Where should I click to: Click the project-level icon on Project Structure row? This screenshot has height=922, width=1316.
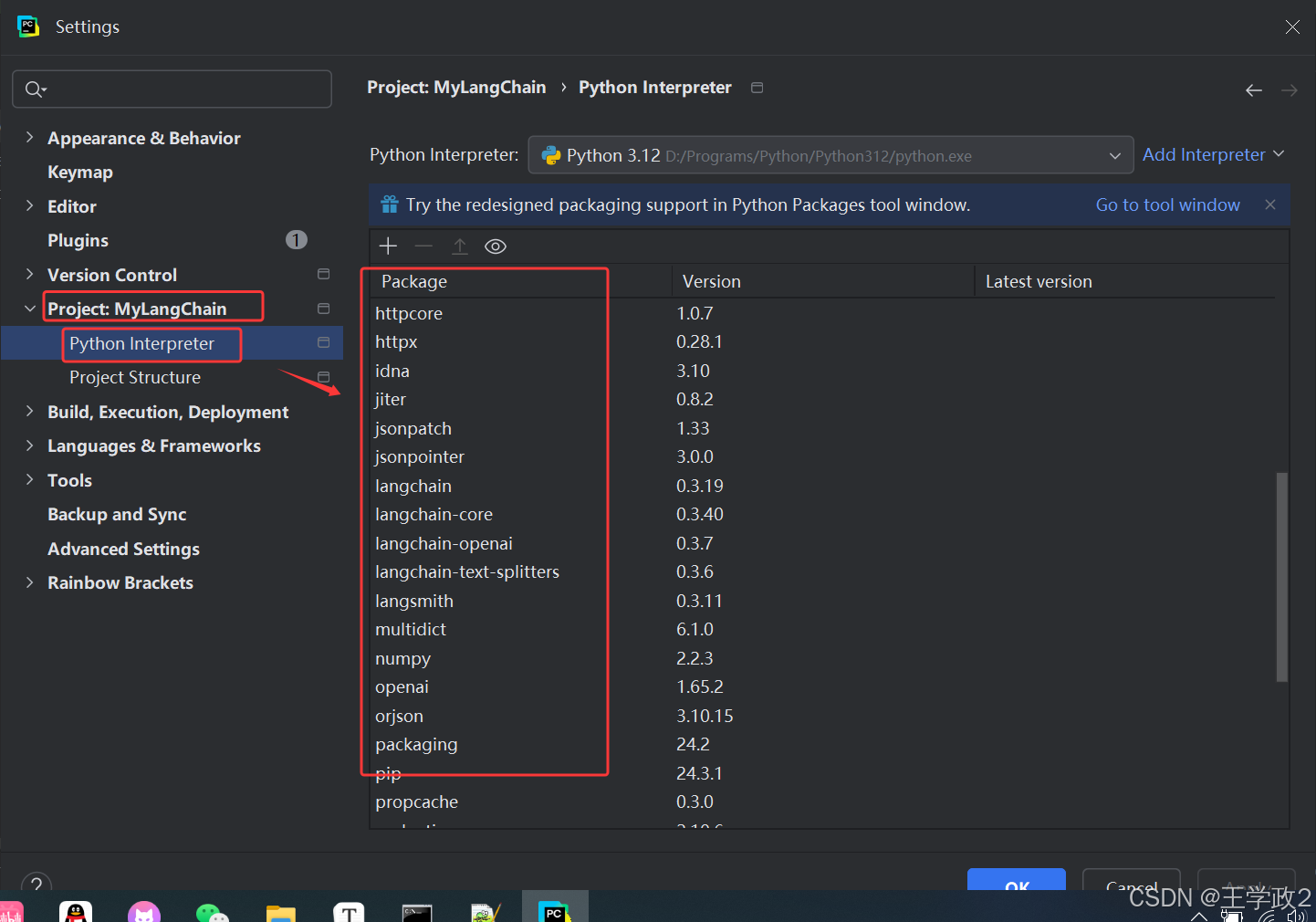point(323,377)
